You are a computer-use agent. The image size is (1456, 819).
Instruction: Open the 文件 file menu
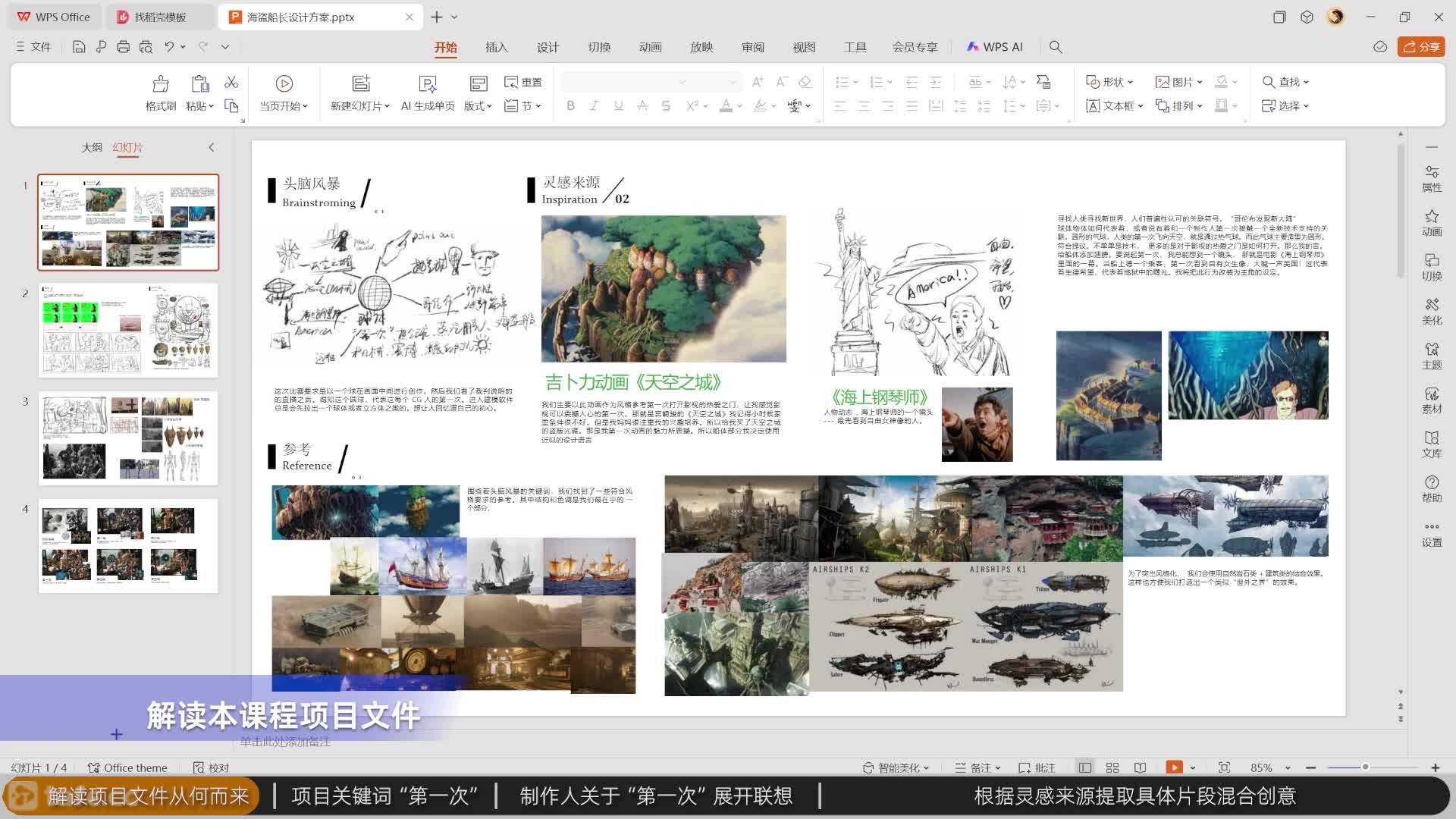tap(33, 47)
